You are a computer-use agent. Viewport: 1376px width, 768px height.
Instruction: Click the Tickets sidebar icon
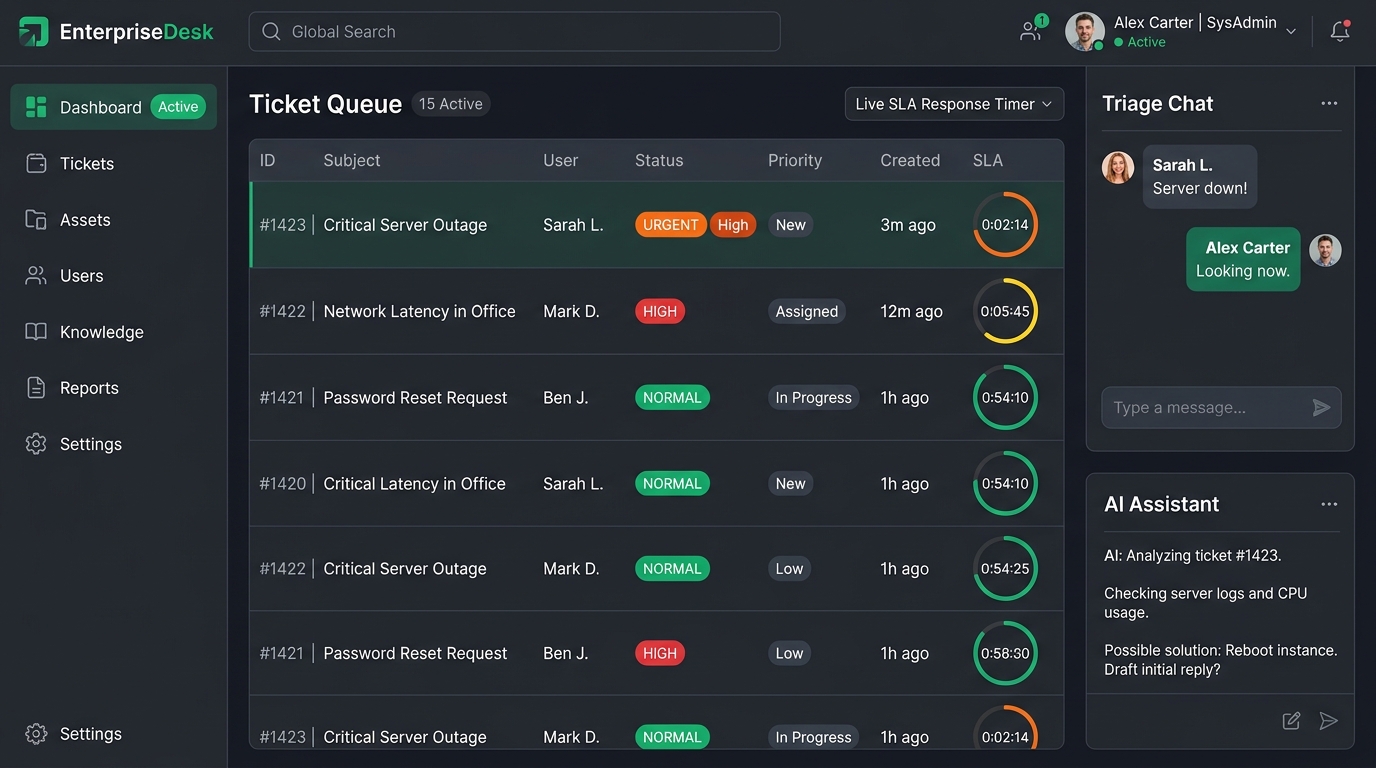[x=36, y=163]
